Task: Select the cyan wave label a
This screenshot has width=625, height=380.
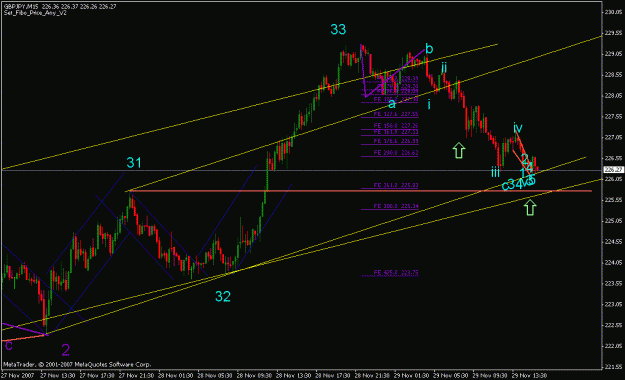Action: coord(392,104)
